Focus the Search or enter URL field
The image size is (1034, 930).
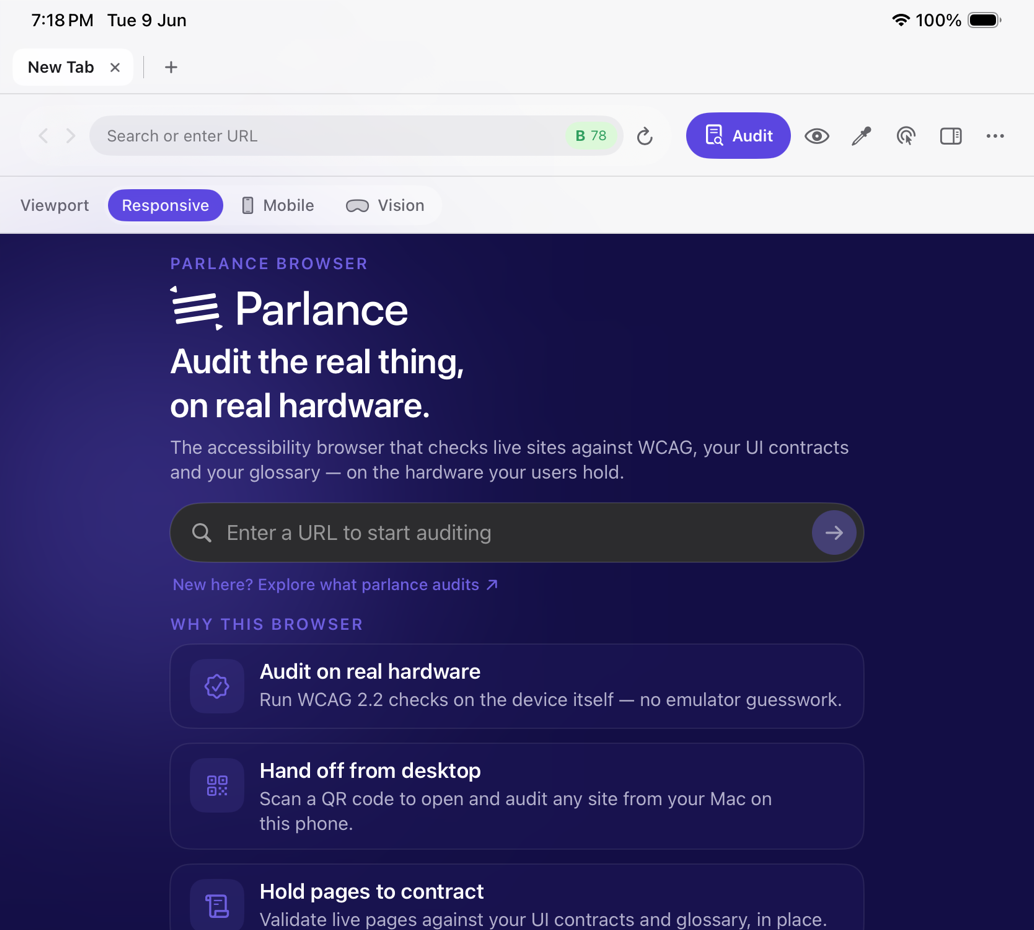(356, 136)
